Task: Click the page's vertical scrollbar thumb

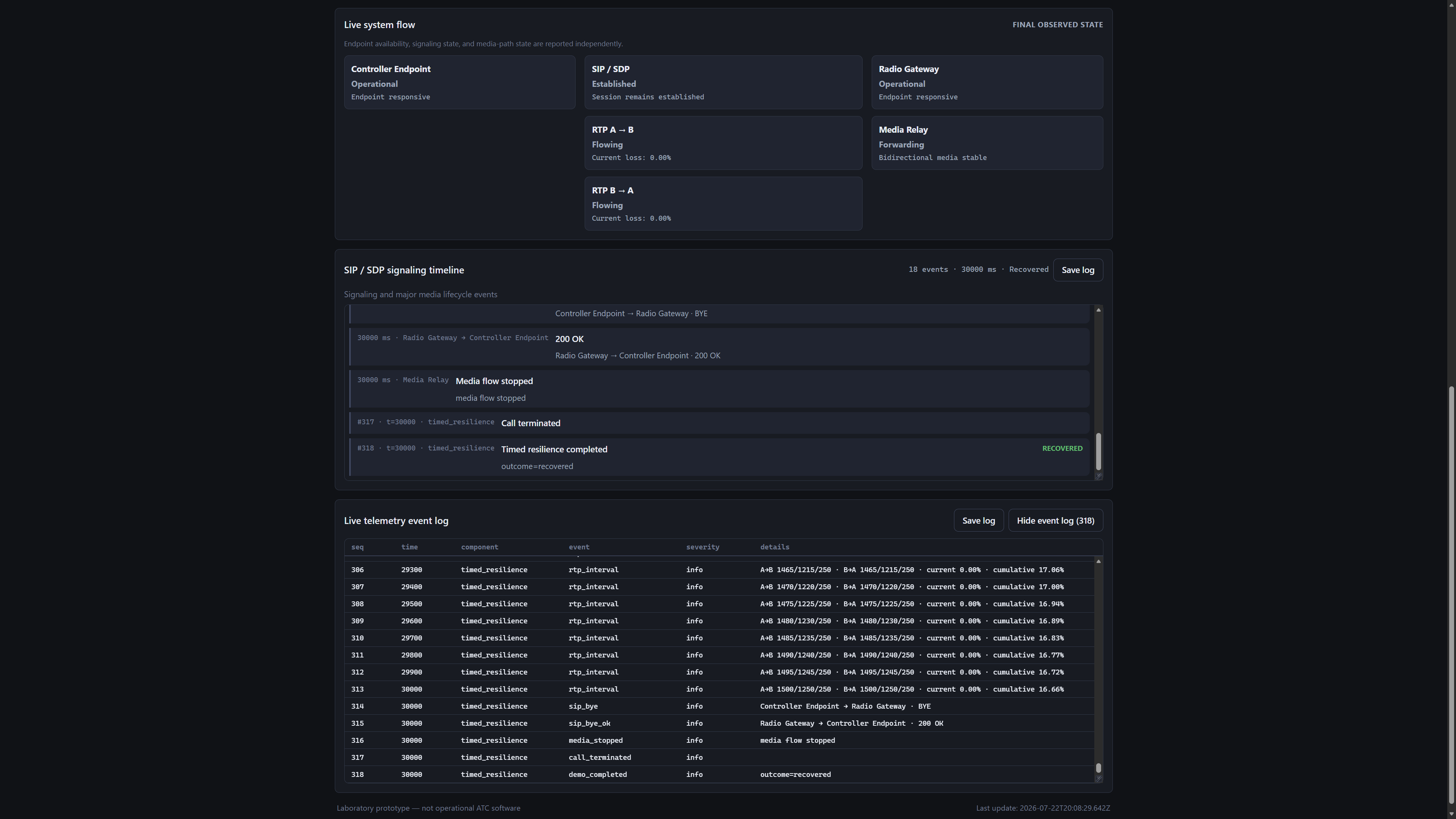Action: click(1451, 595)
